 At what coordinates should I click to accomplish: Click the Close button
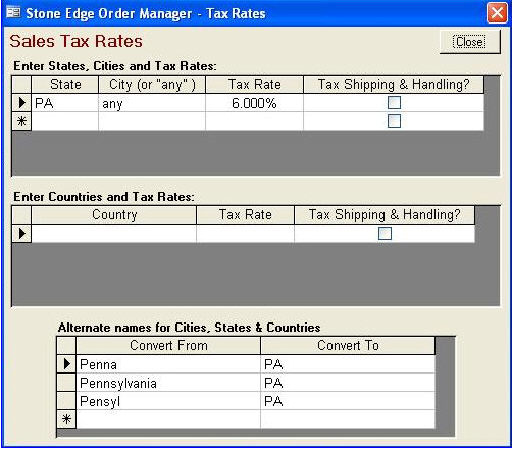(470, 42)
